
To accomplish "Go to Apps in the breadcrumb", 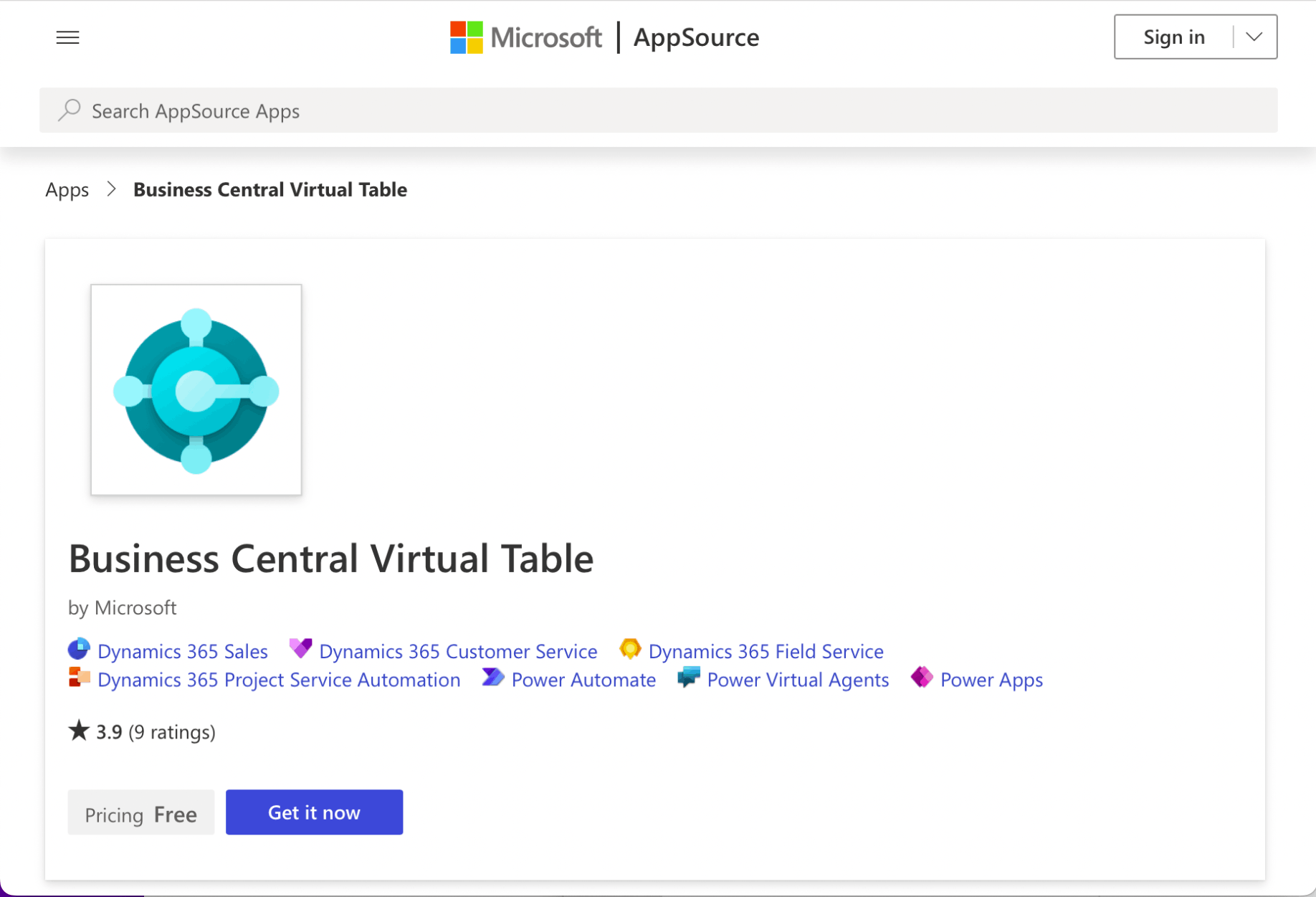I will coord(67,189).
